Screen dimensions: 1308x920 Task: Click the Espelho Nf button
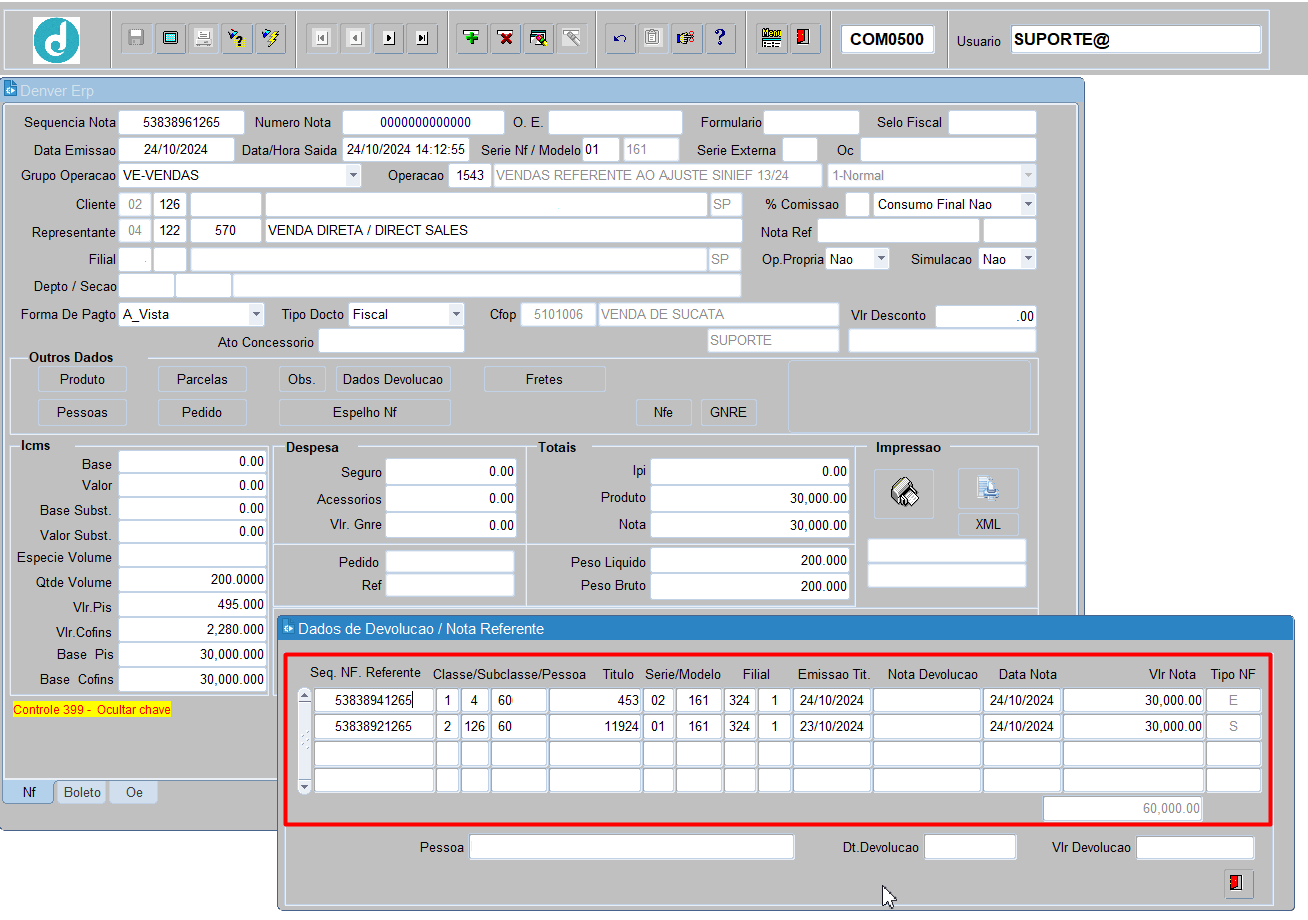pyautogui.click(x=365, y=412)
